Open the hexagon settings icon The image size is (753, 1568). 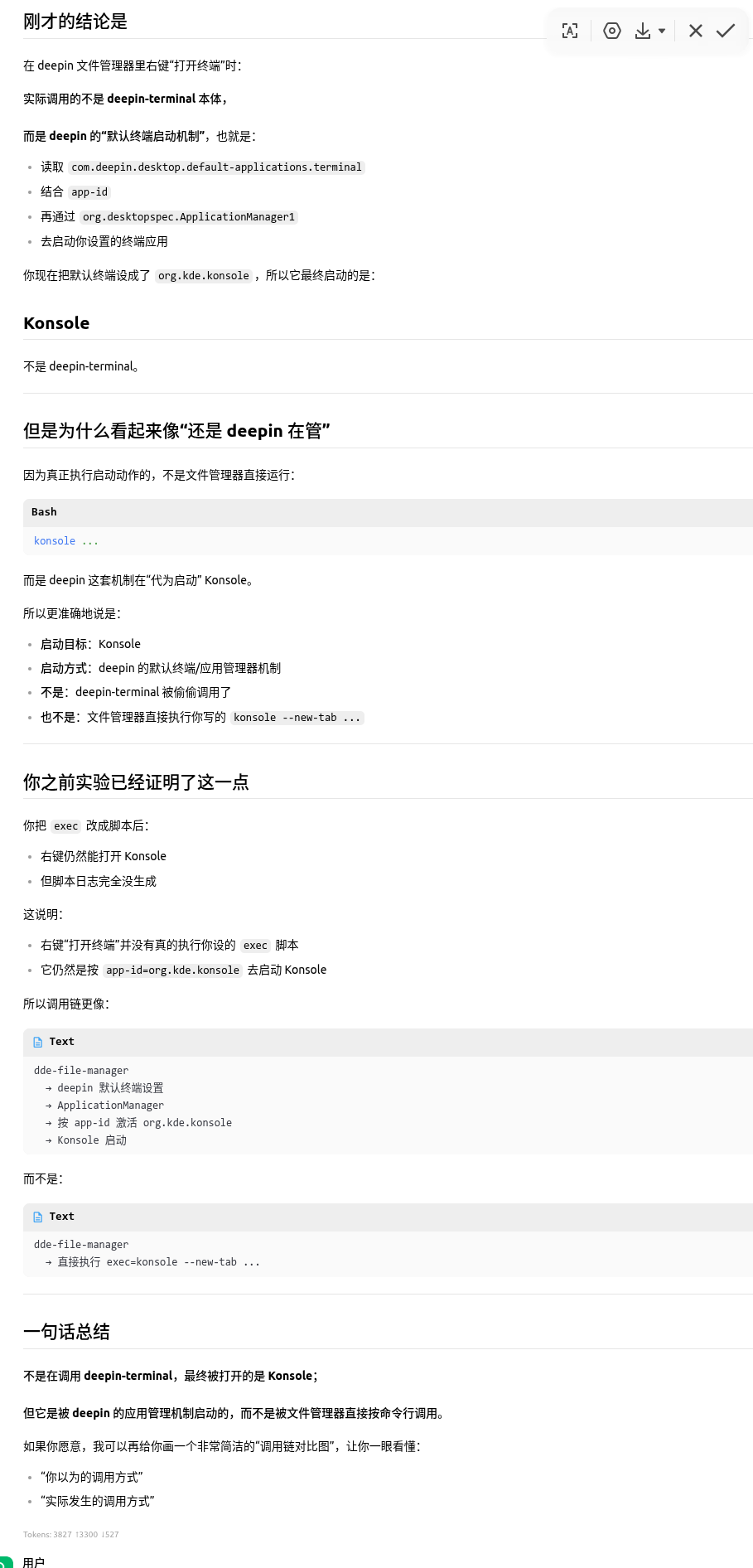[612, 31]
